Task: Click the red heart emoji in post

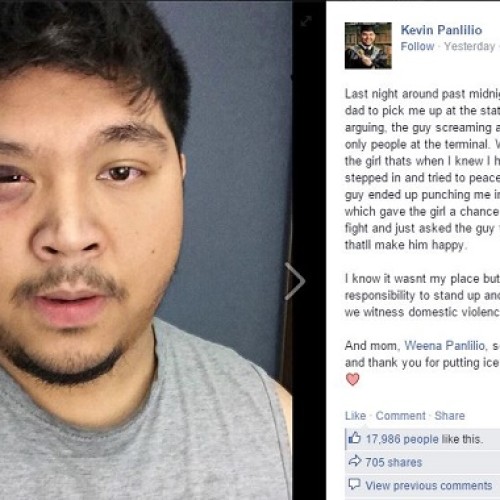Action: (353, 379)
